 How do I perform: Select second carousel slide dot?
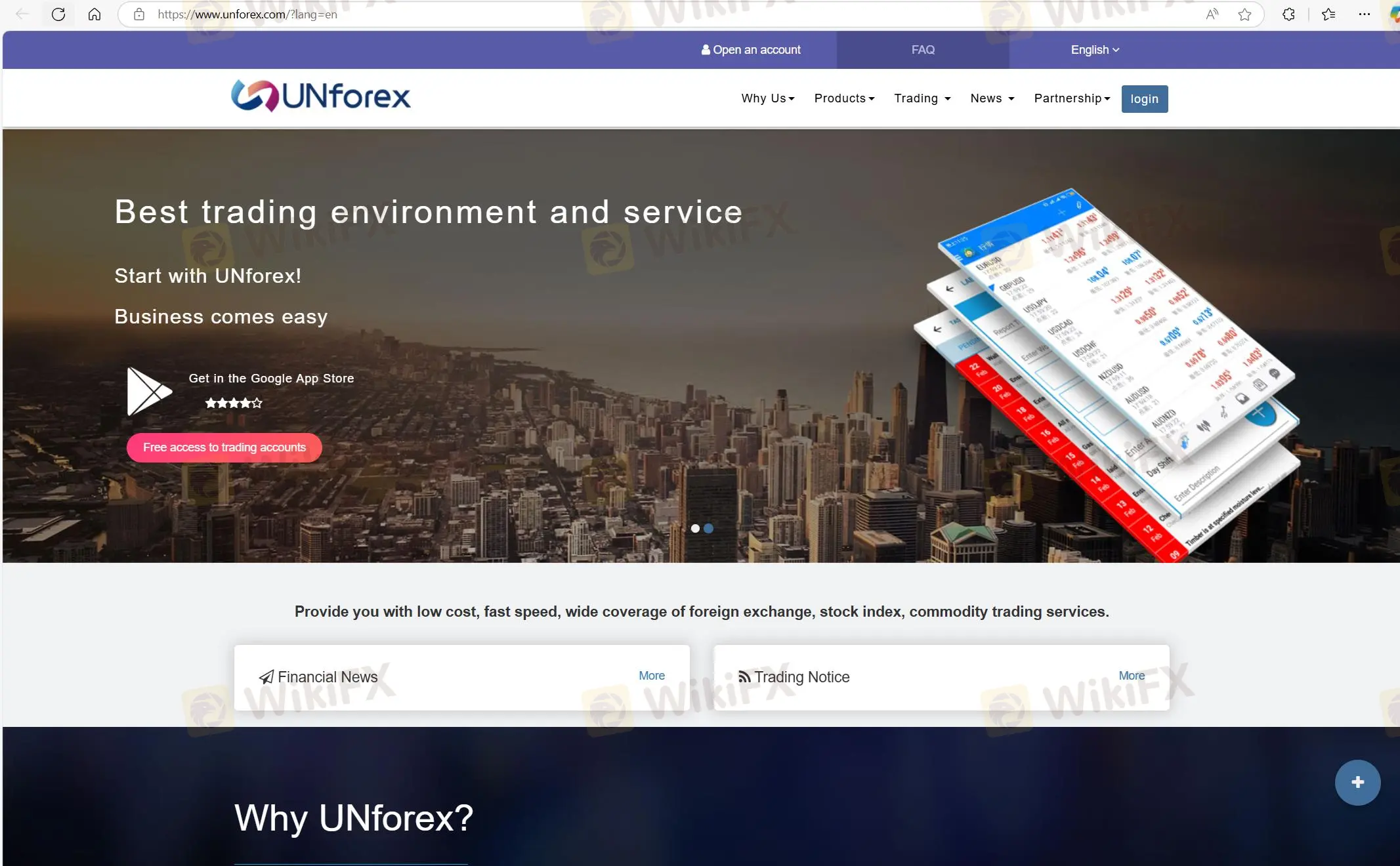click(708, 528)
